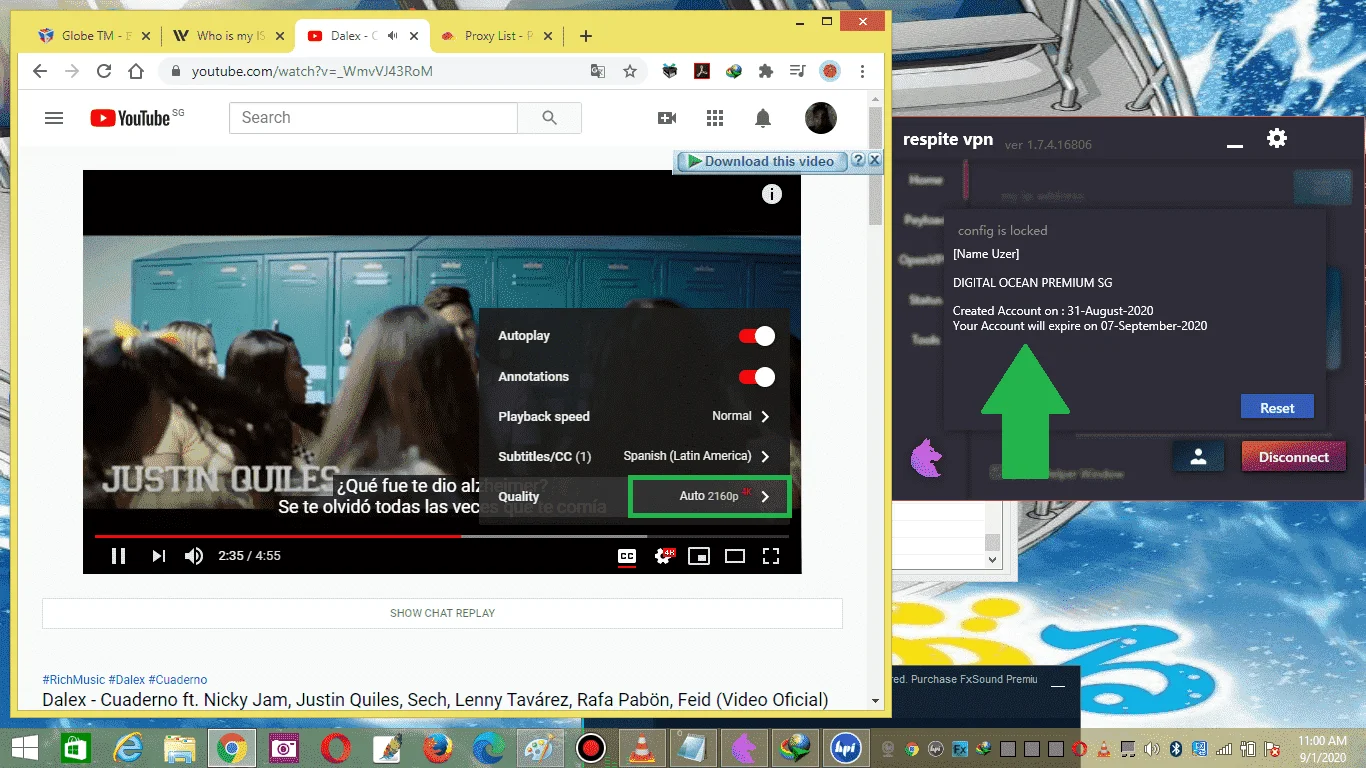Open respite vpn settings gear
The width and height of the screenshot is (1366, 768).
tap(1277, 138)
